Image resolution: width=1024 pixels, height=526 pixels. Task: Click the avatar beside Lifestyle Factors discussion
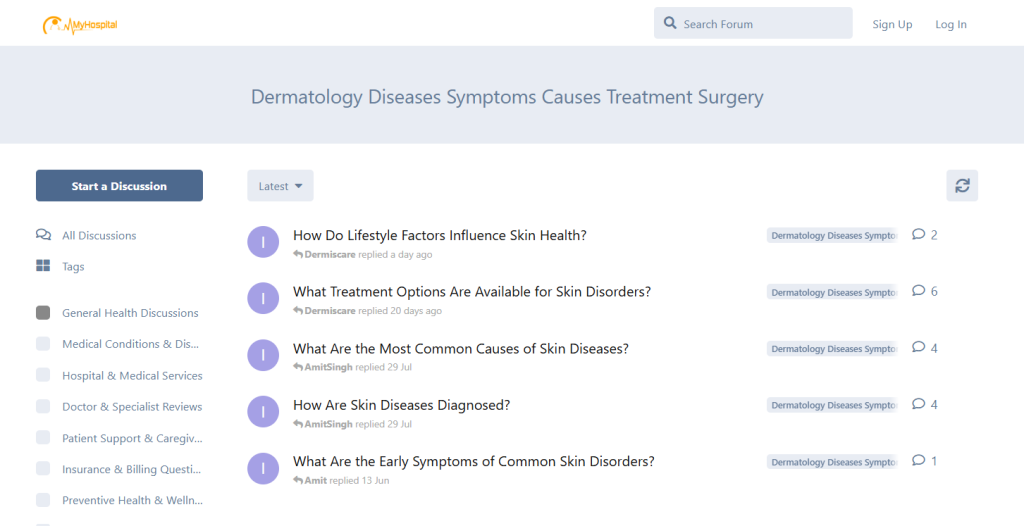(x=263, y=242)
